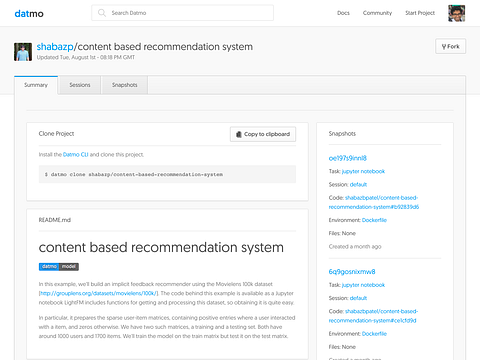The width and height of the screenshot is (480, 360).
Task: Open the Docs link
Action: pyautogui.click(x=343, y=13)
